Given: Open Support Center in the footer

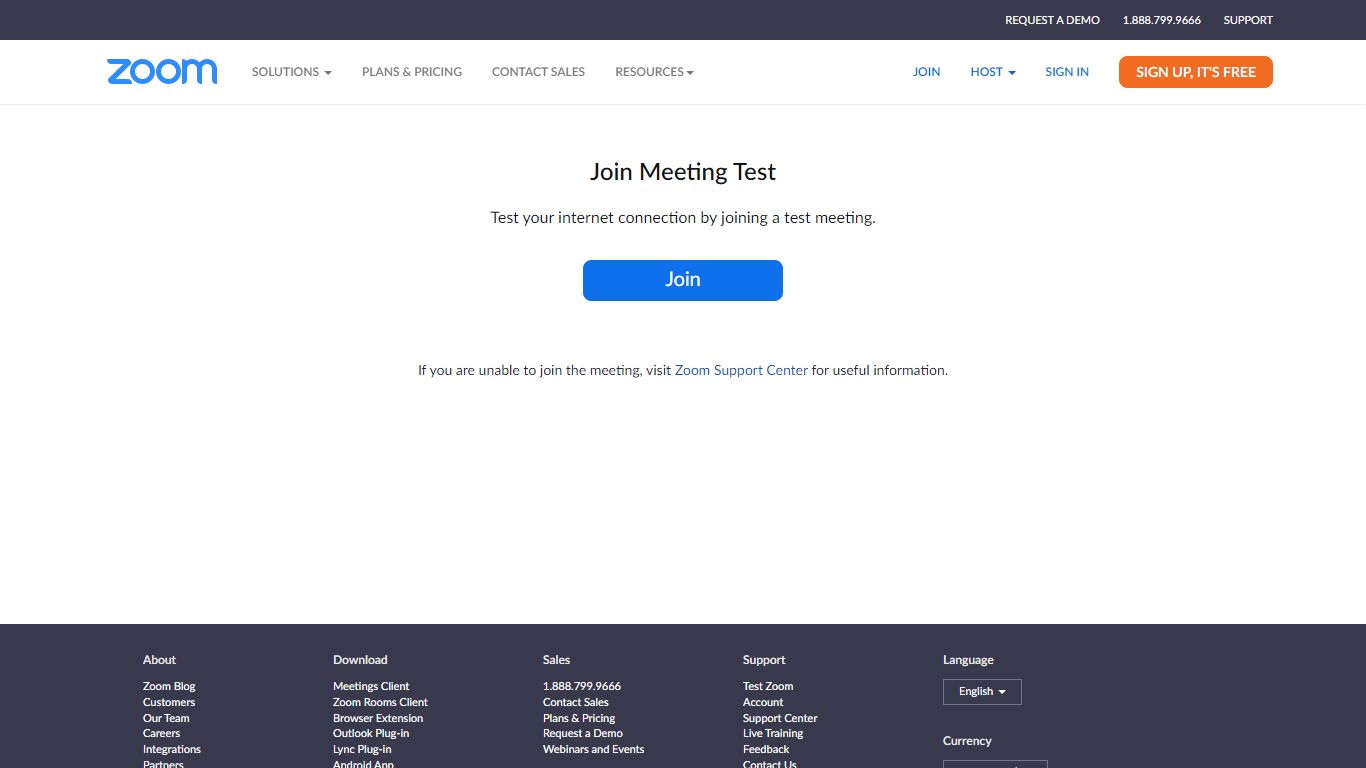Looking at the screenshot, I should (x=780, y=718).
